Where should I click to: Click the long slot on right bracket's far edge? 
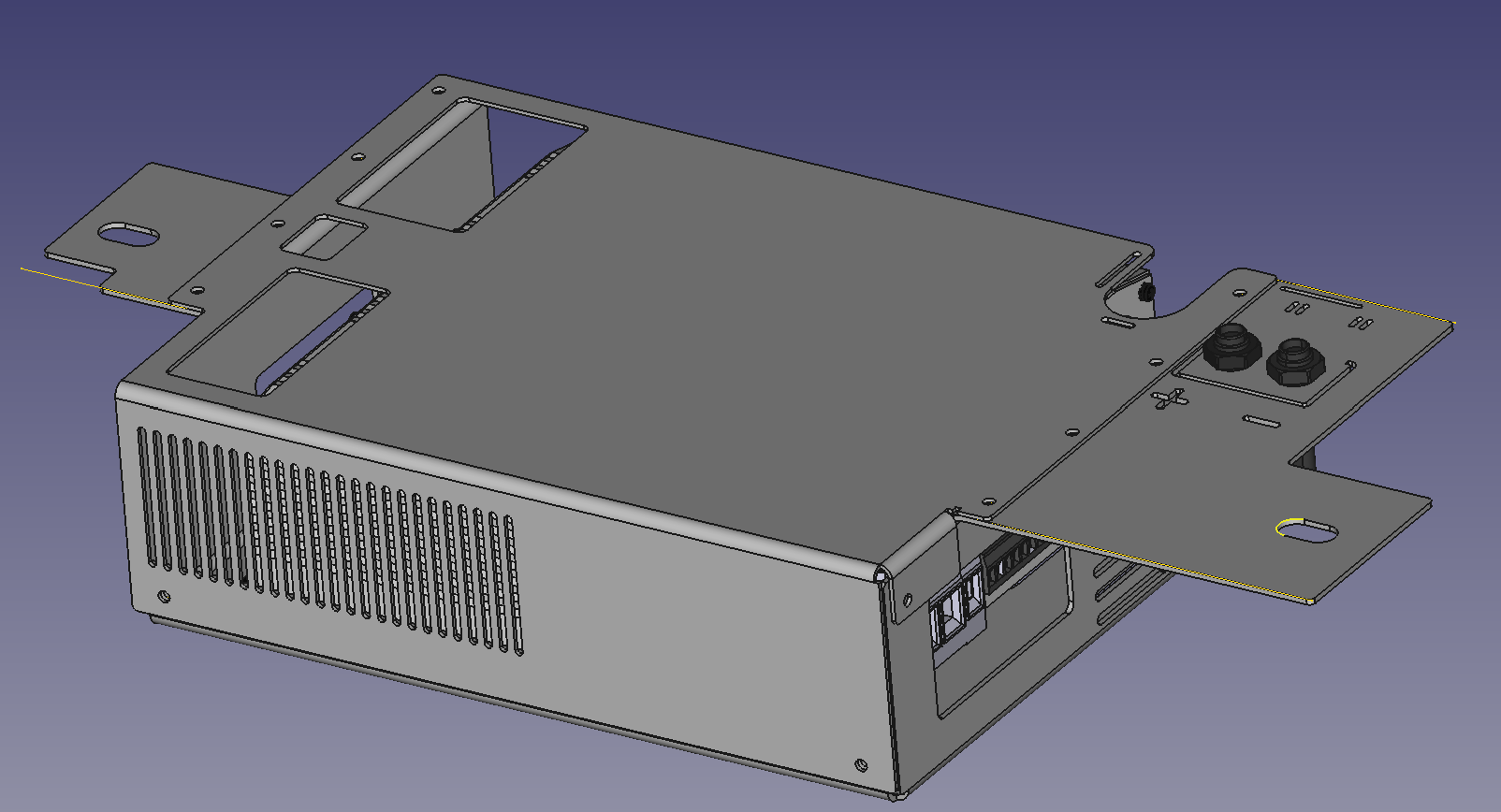coord(1321,298)
